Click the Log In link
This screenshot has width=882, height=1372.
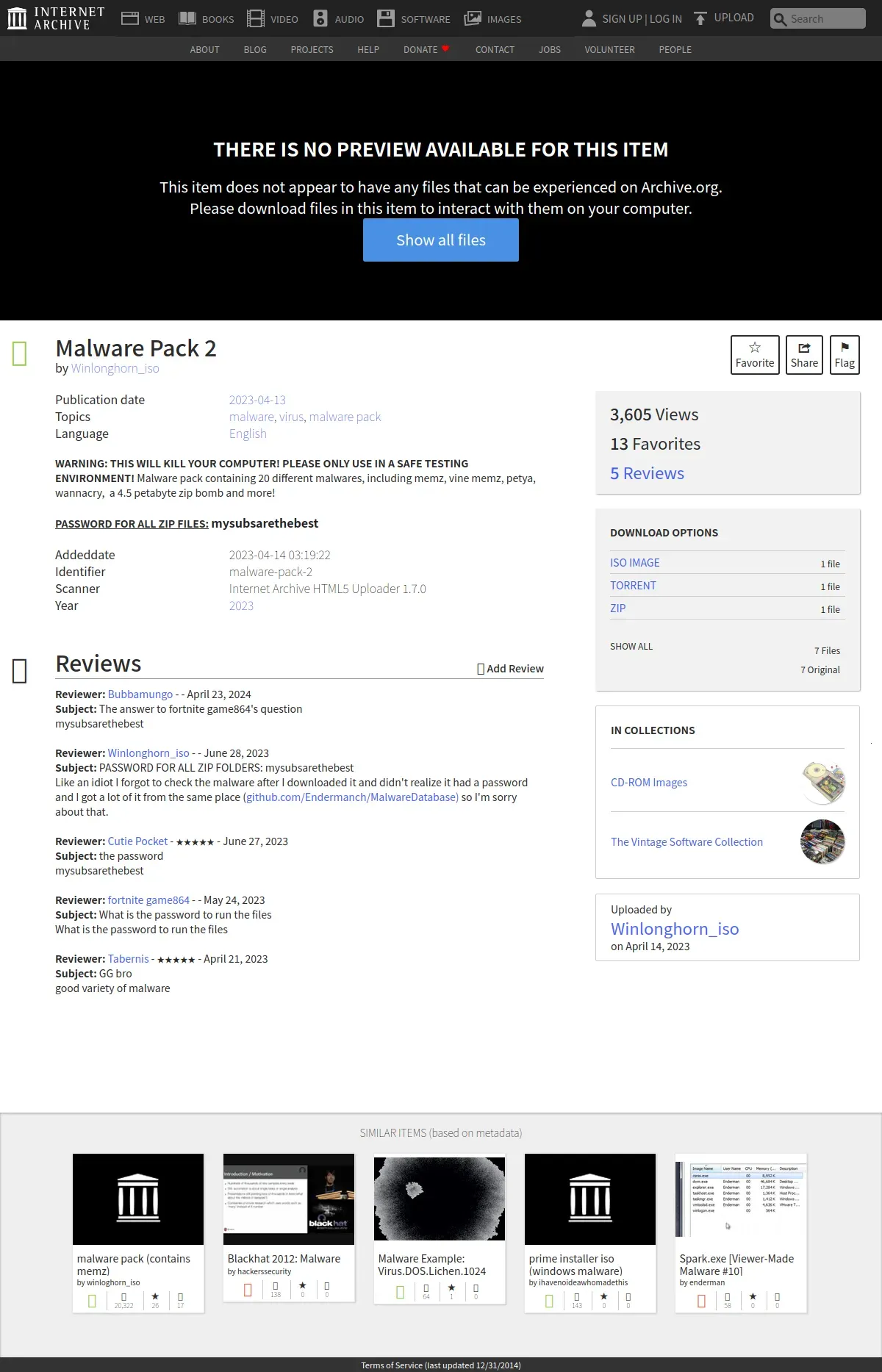click(x=666, y=19)
